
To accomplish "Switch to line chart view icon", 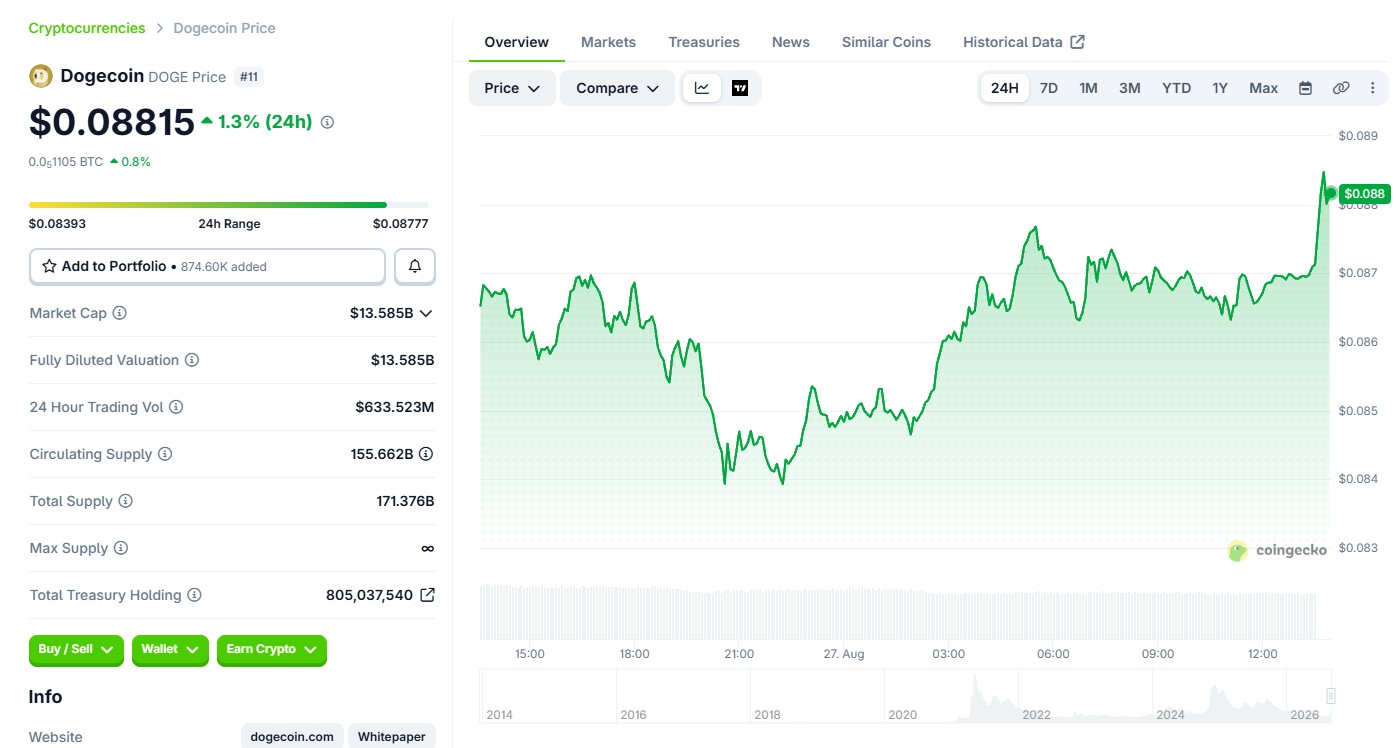I will 702,88.
